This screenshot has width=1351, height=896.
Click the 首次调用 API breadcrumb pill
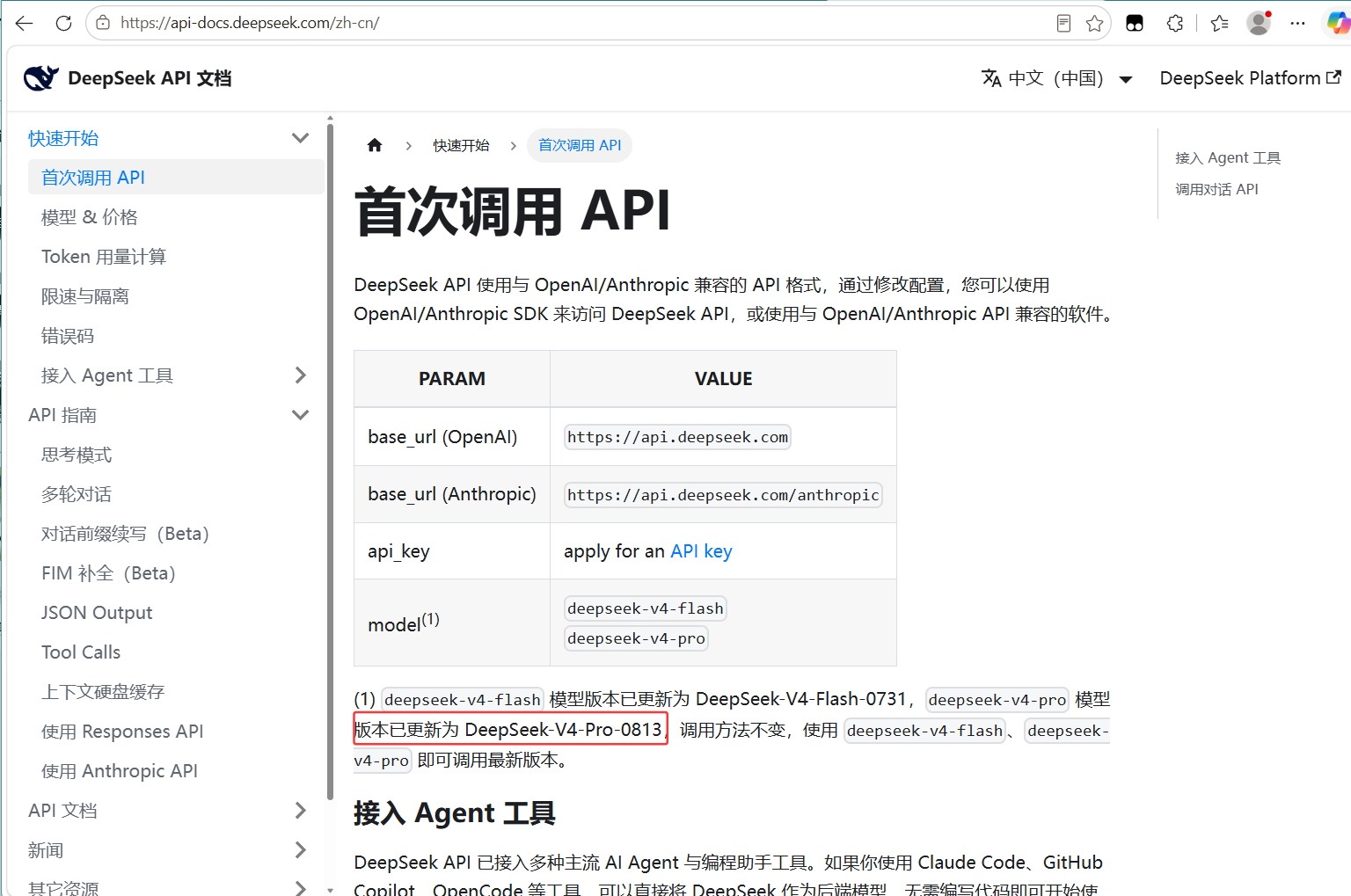[580, 145]
